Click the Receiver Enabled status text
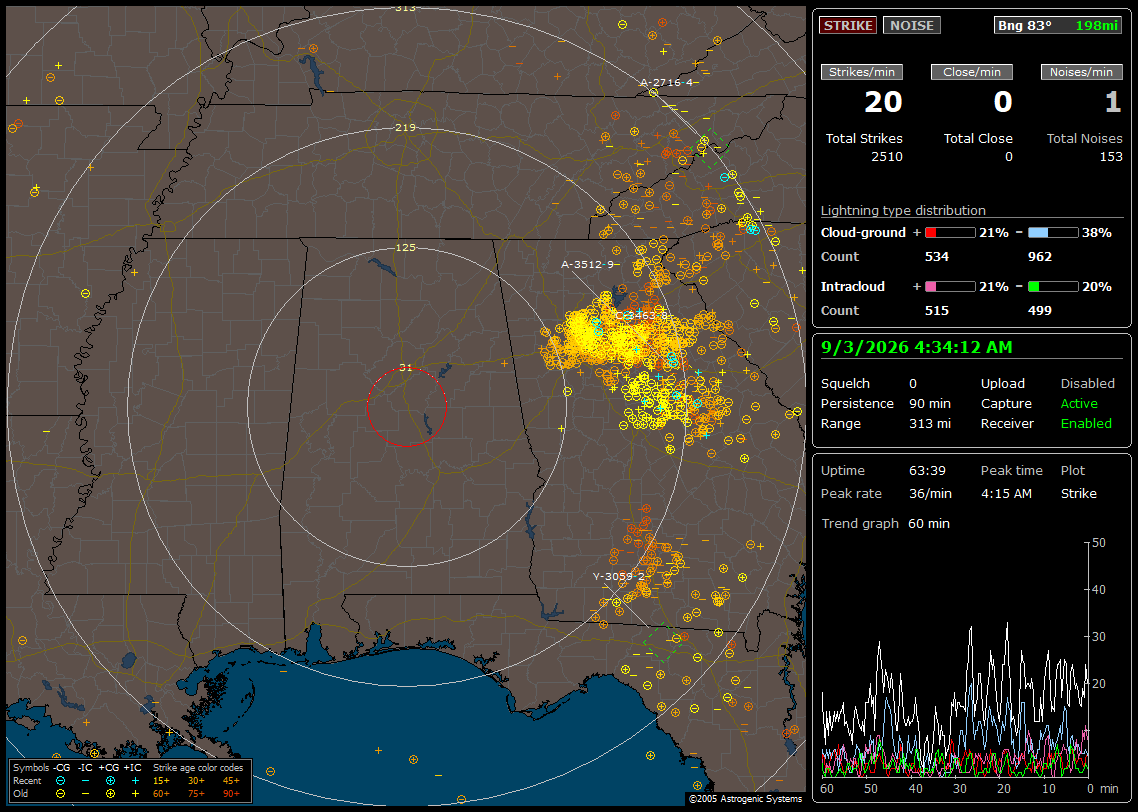This screenshot has width=1138, height=812. (1086, 423)
